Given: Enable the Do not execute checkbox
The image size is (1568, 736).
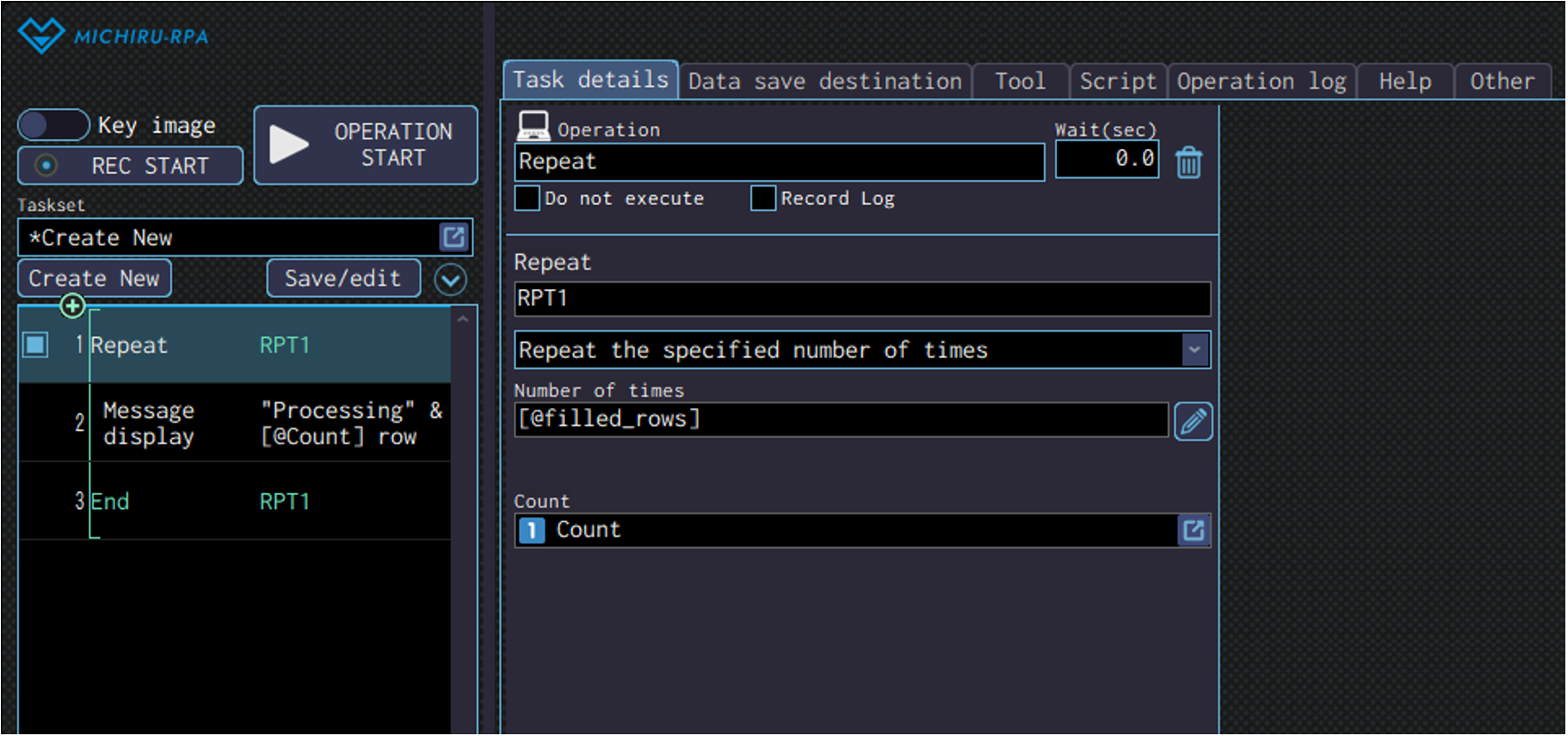Looking at the screenshot, I should [x=528, y=199].
